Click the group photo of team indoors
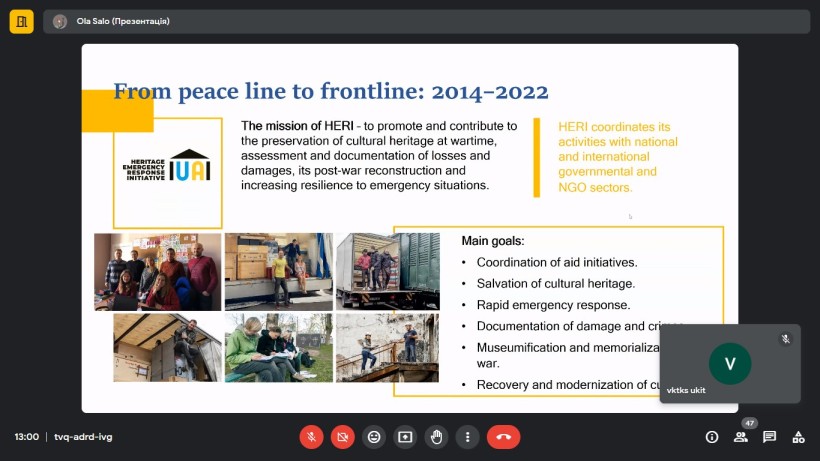Image resolution: width=820 pixels, height=461 pixels. 157,272
